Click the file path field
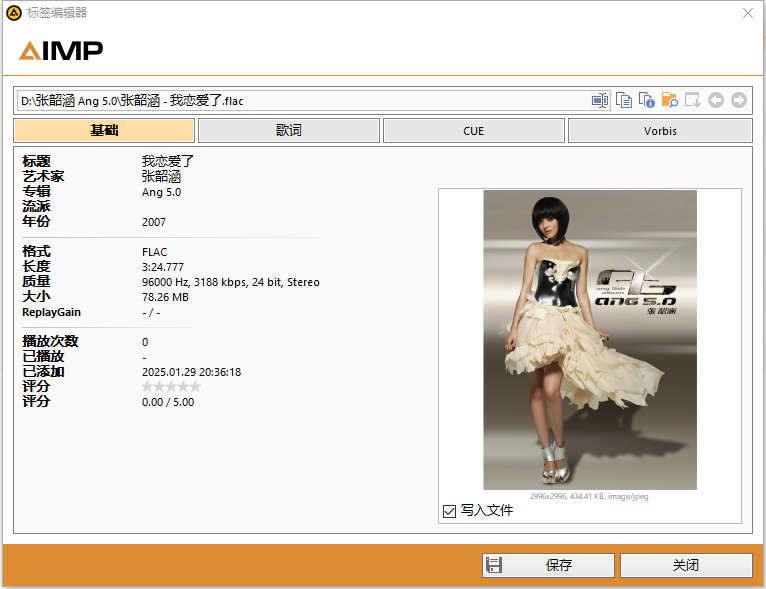 click(303, 101)
